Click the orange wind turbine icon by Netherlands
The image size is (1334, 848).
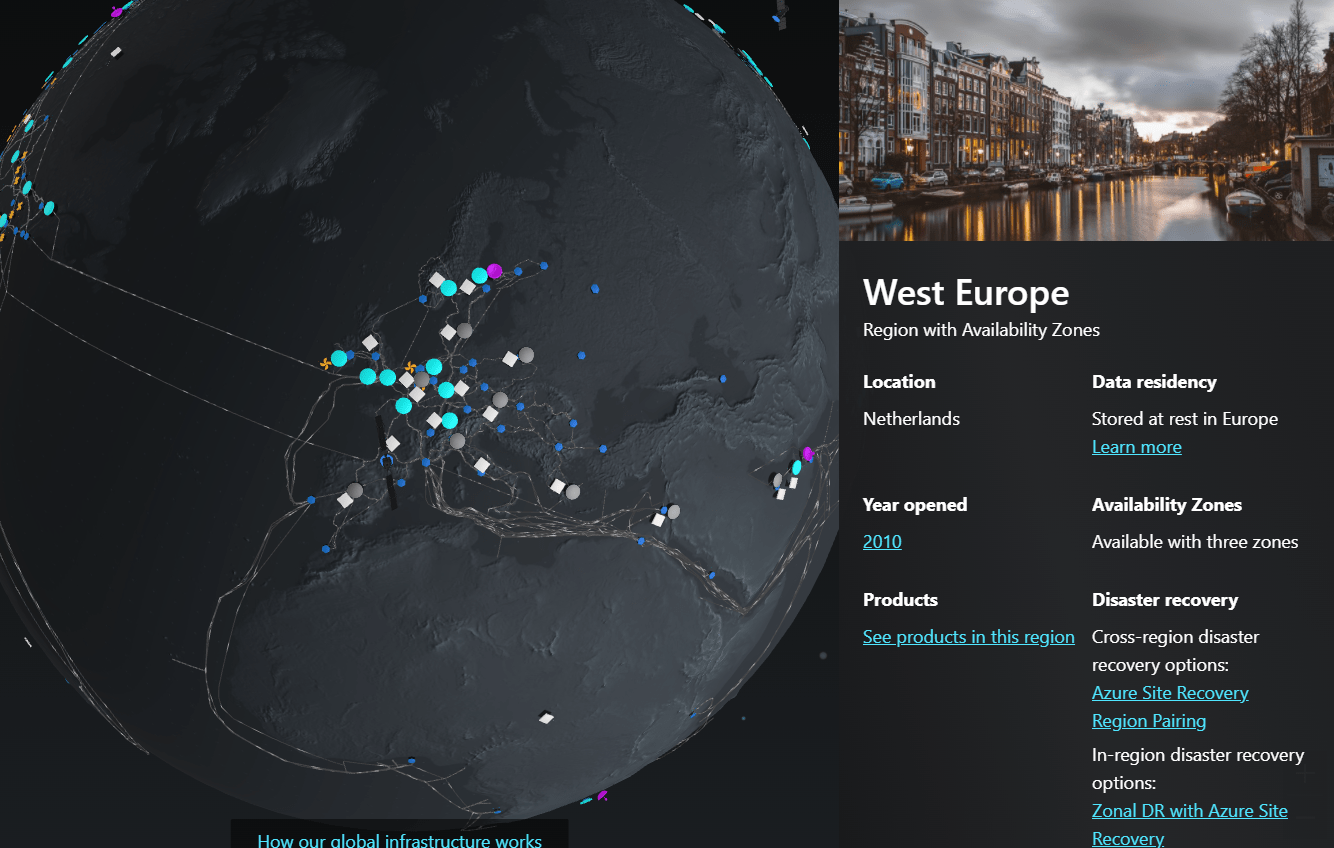pyautogui.click(x=410, y=368)
